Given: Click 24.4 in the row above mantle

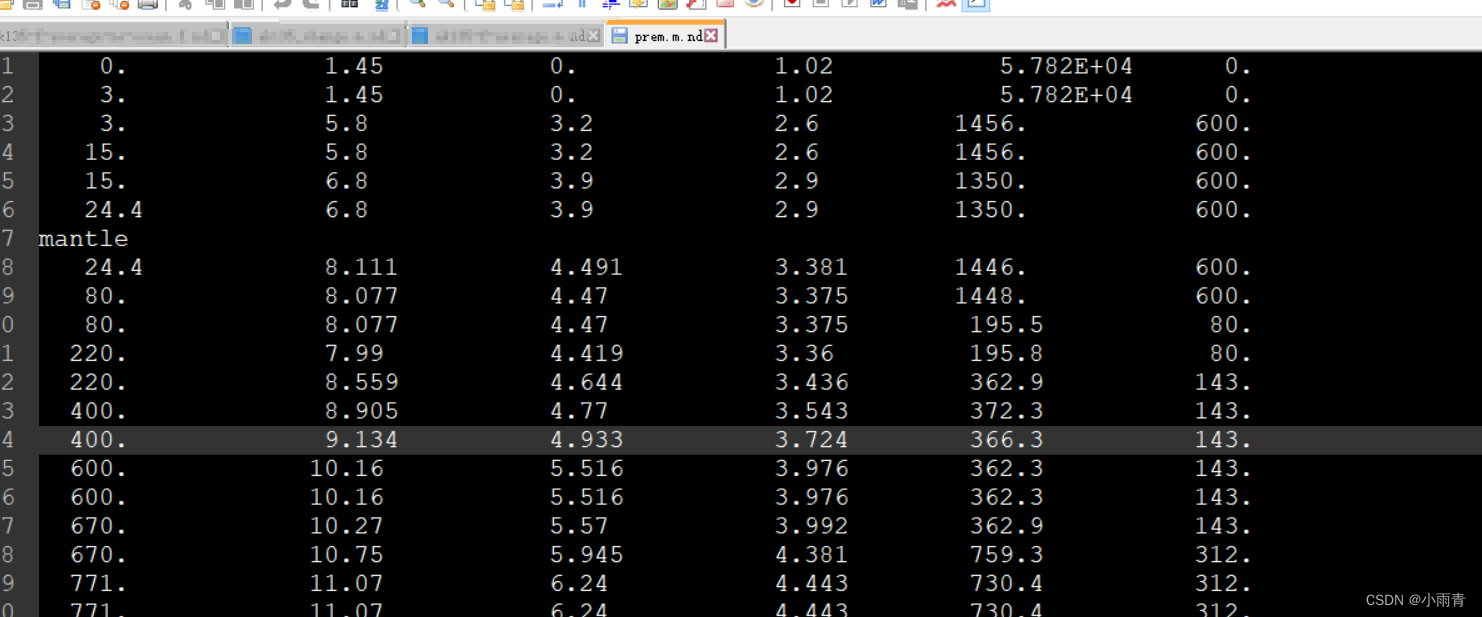Looking at the screenshot, I should tap(113, 210).
